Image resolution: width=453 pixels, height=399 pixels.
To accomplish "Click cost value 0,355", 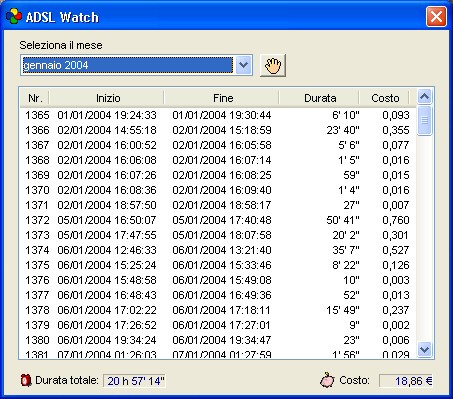I will pyautogui.click(x=396, y=130).
